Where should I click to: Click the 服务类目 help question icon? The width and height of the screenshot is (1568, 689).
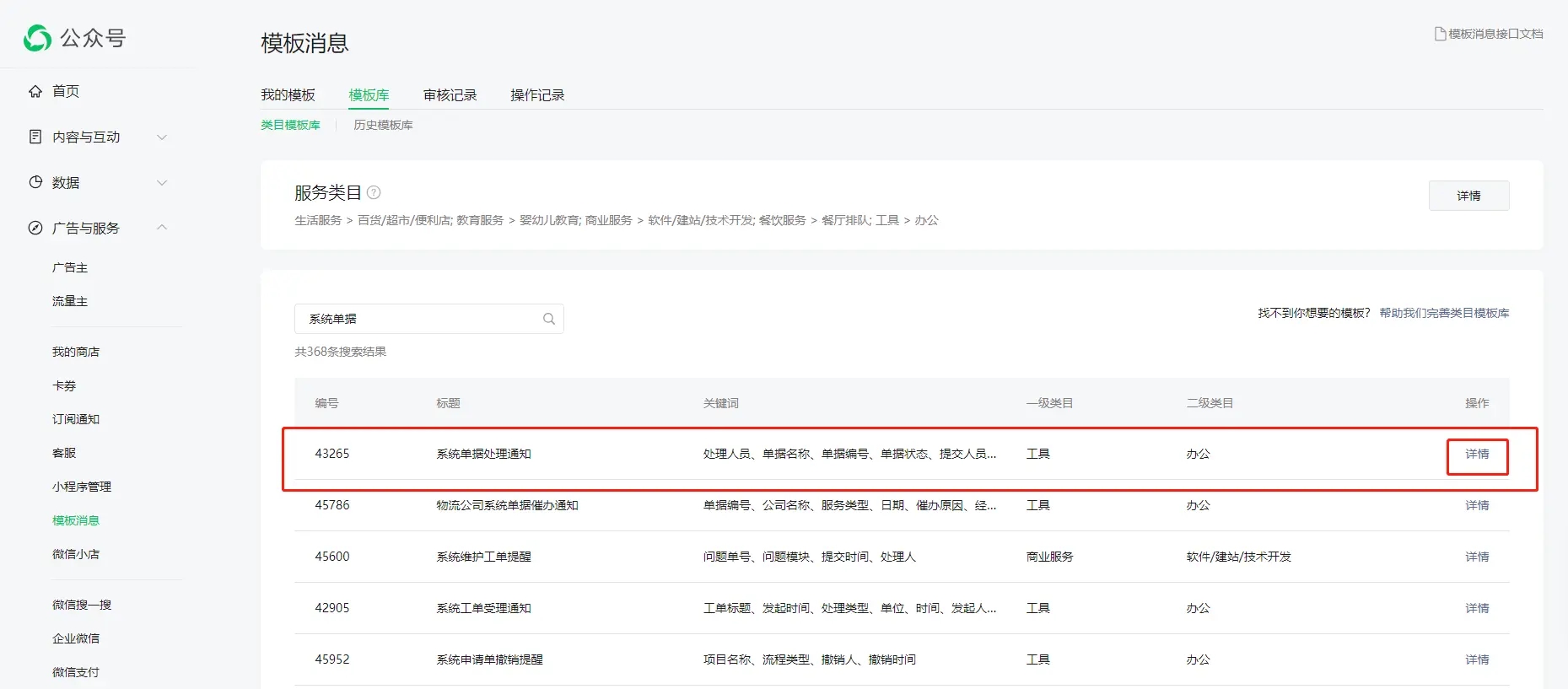click(x=374, y=192)
